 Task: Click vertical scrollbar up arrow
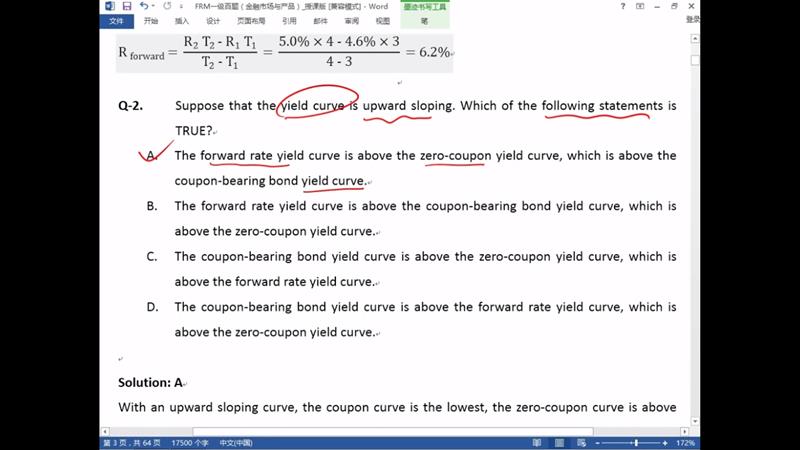pyautogui.click(x=695, y=39)
